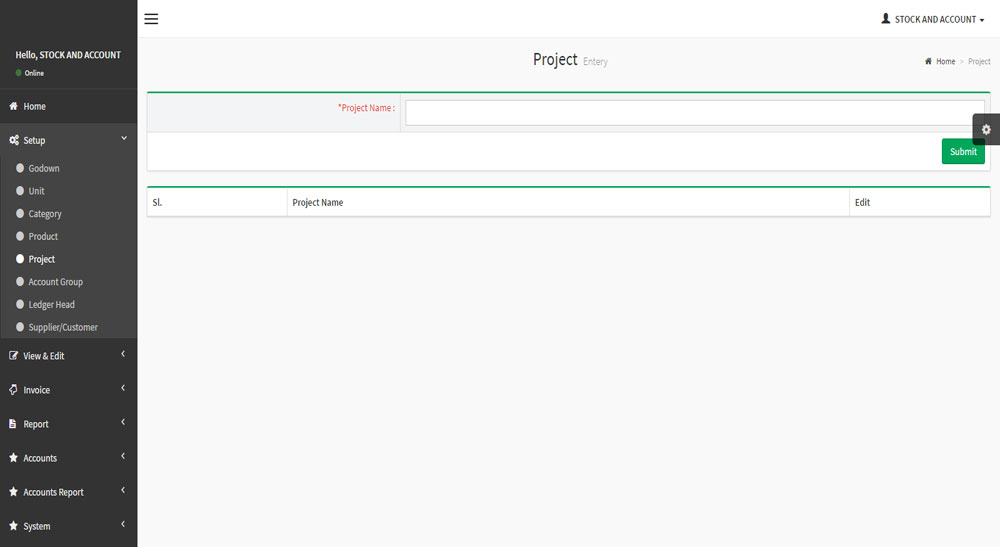The image size is (1000, 547).
Task: Select Setup in the sidebar
Action: pos(68,140)
